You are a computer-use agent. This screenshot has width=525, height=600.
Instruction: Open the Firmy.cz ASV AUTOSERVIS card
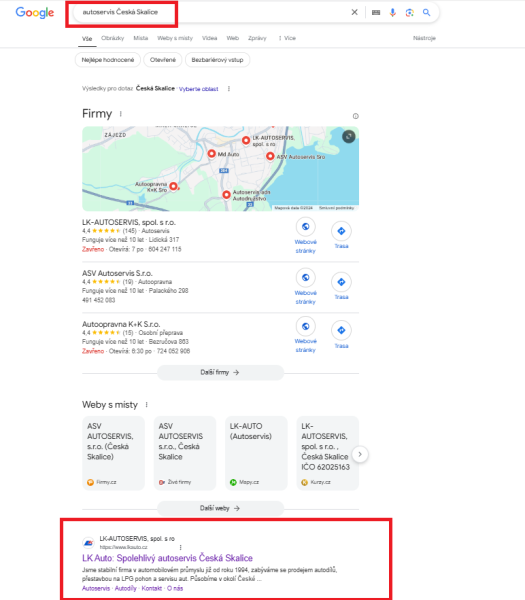tap(113, 453)
